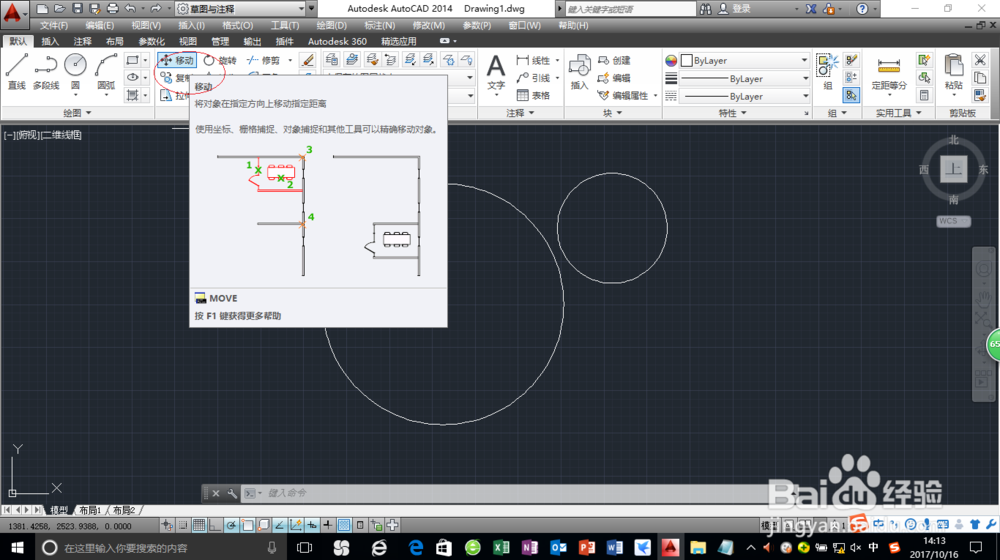Toggle Infer Constraints in status bar
1000x560 pixels.
(166, 526)
